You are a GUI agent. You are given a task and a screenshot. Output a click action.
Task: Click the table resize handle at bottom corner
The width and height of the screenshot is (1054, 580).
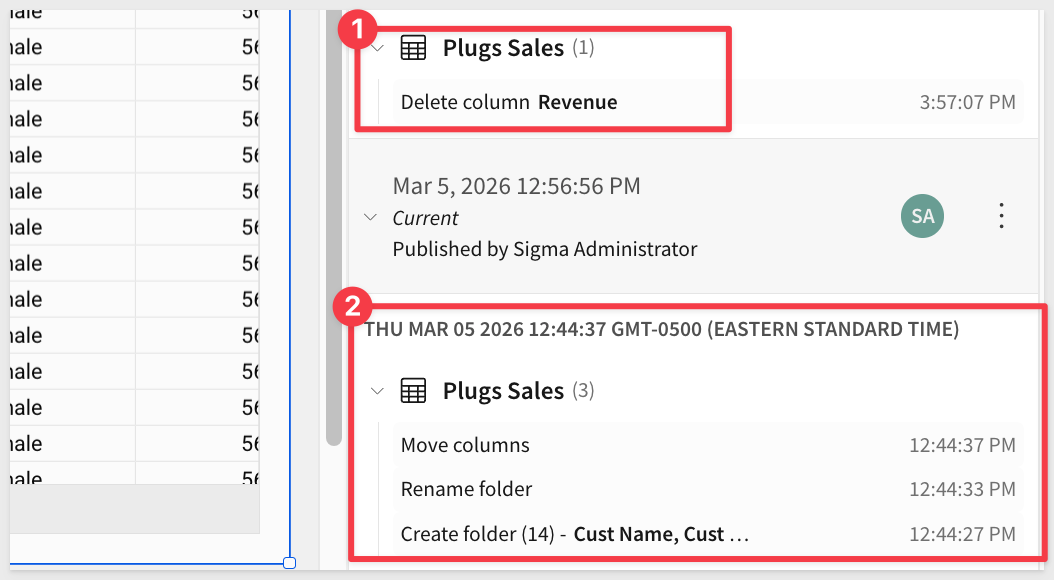click(289, 563)
